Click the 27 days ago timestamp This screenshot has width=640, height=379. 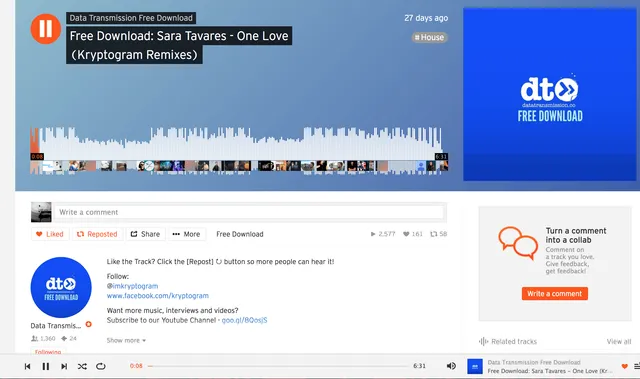click(x=426, y=18)
